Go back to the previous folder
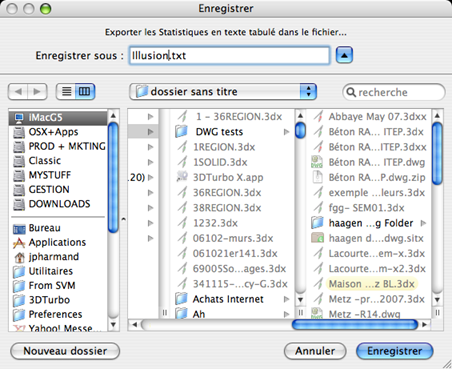Screen dimensions: 452x369 [18, 91]
